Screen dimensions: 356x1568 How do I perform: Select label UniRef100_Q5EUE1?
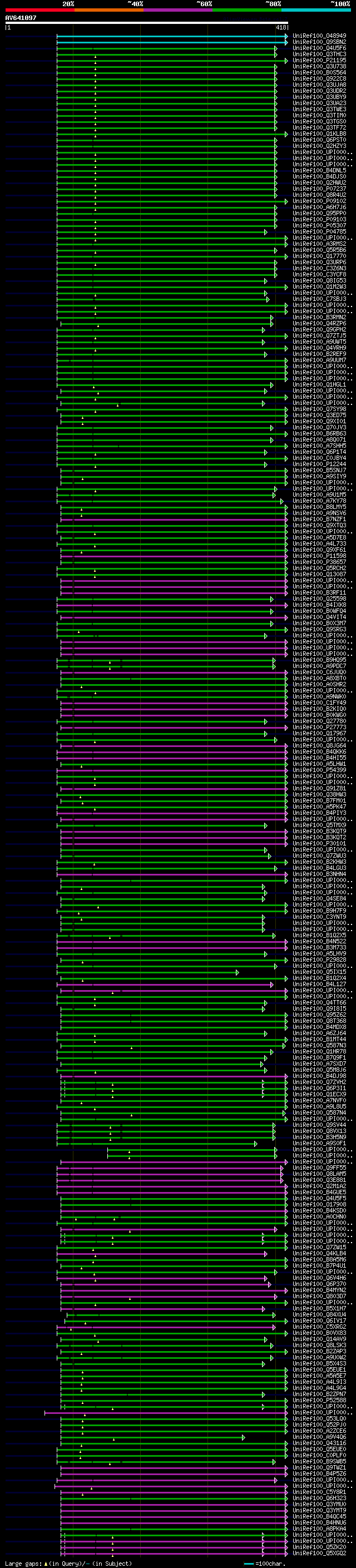coord(319,1369)
